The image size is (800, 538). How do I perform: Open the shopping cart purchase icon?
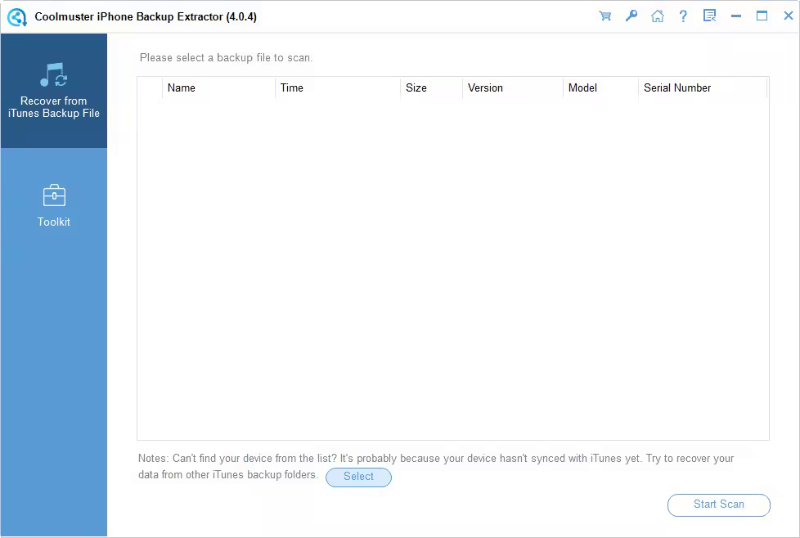[x=605, y=16]
